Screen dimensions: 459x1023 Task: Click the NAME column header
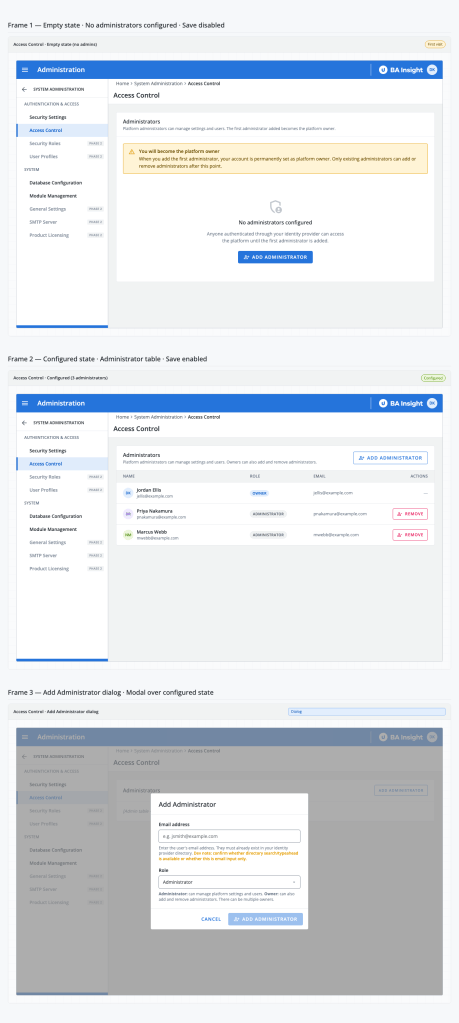click(x=127, y=476)
